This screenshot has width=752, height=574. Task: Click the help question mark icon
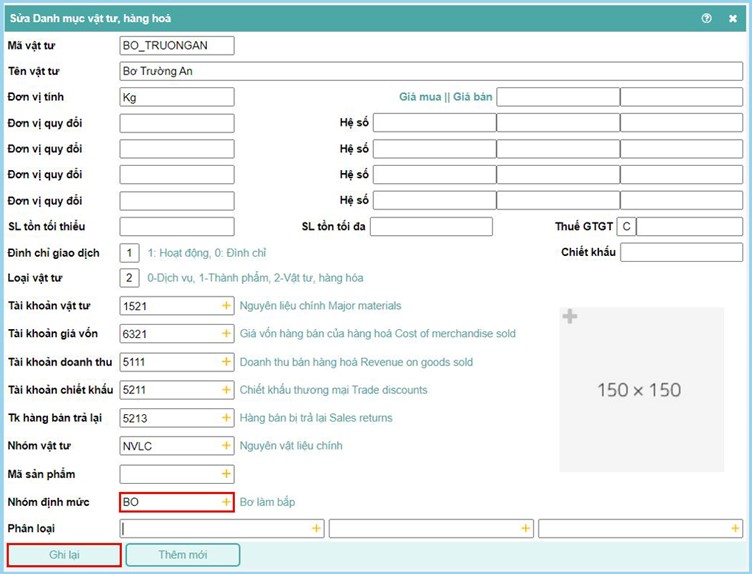coord(707,17)
